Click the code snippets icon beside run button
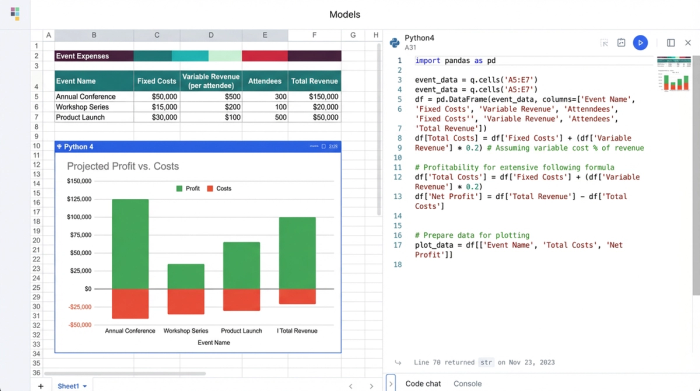The height and width of the screenshot is (391, 700). [621, 43]
